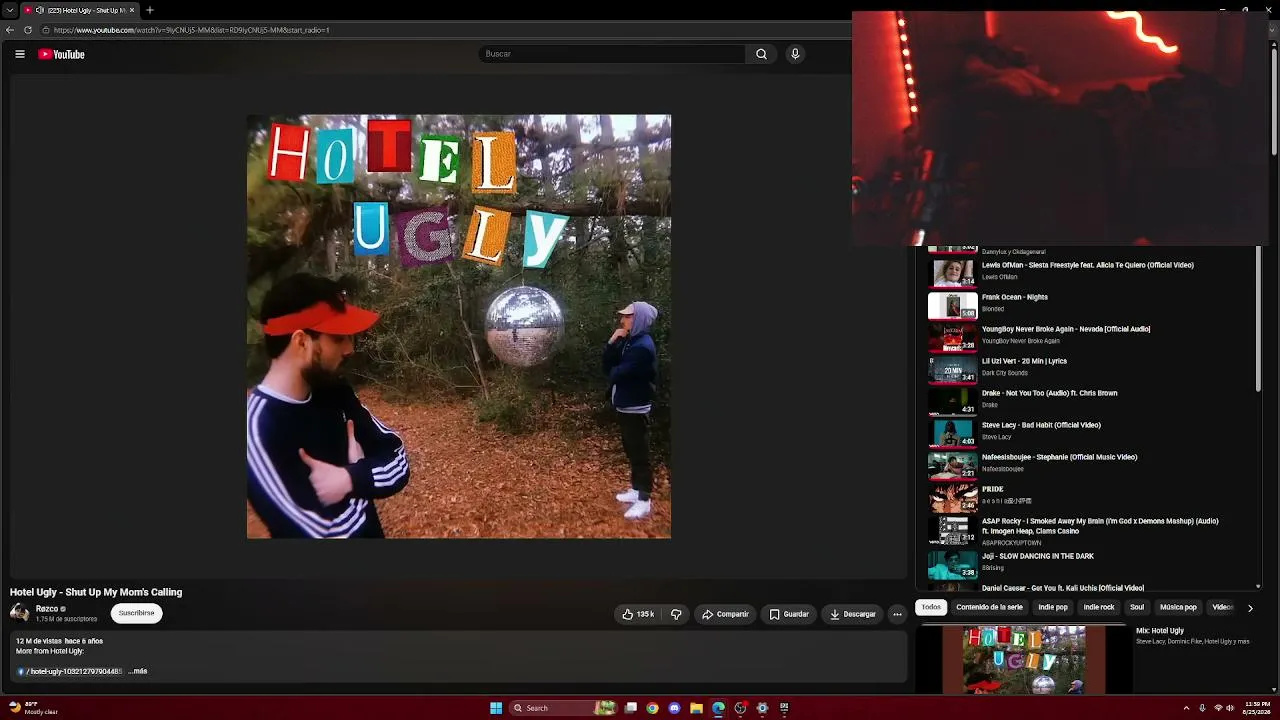Open Microsoft Edge from the taskbar
The image size is (1280, 720).
pos(718,708)
